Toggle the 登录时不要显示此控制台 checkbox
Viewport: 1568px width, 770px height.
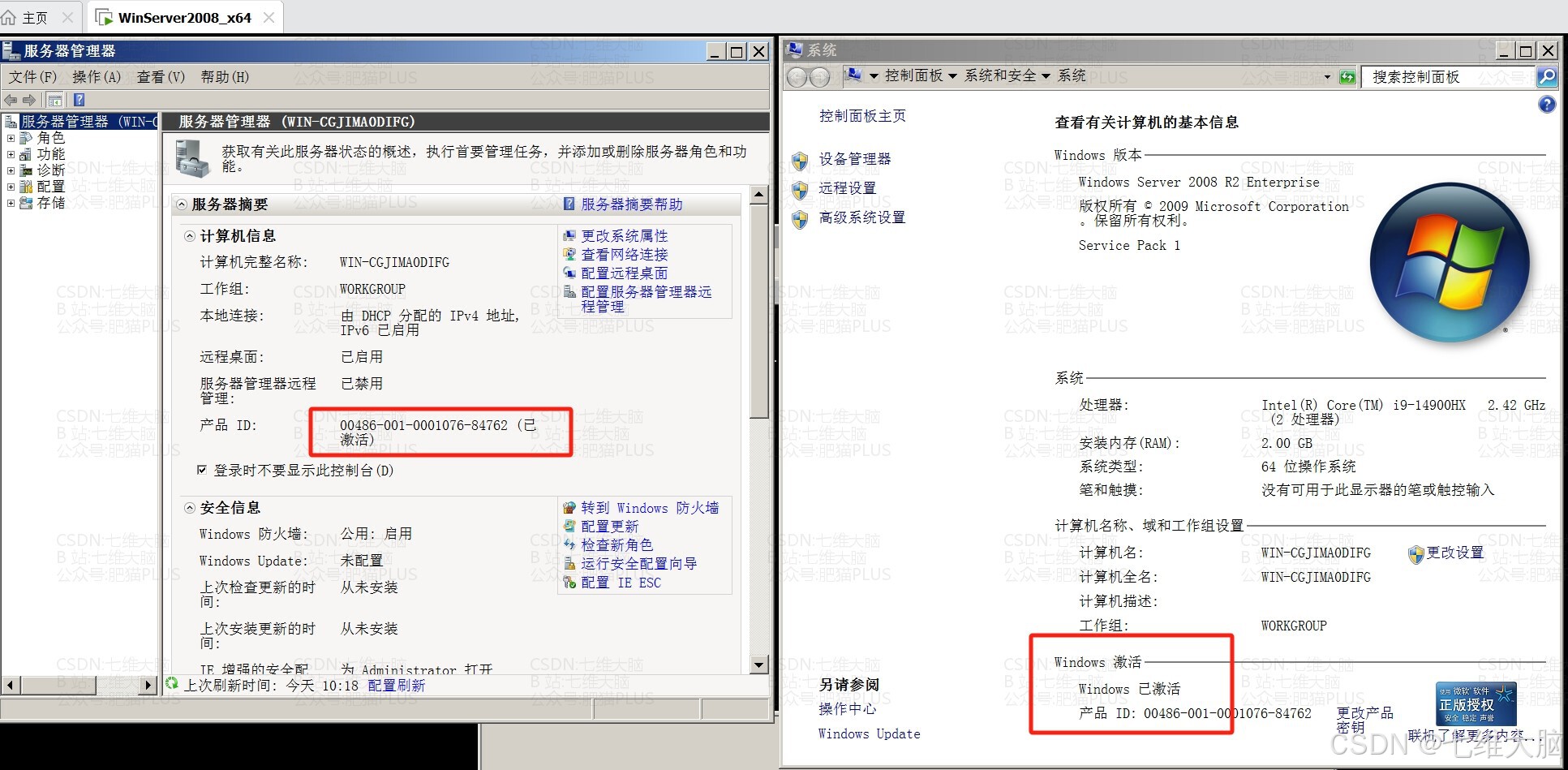[x=202, y=470]
